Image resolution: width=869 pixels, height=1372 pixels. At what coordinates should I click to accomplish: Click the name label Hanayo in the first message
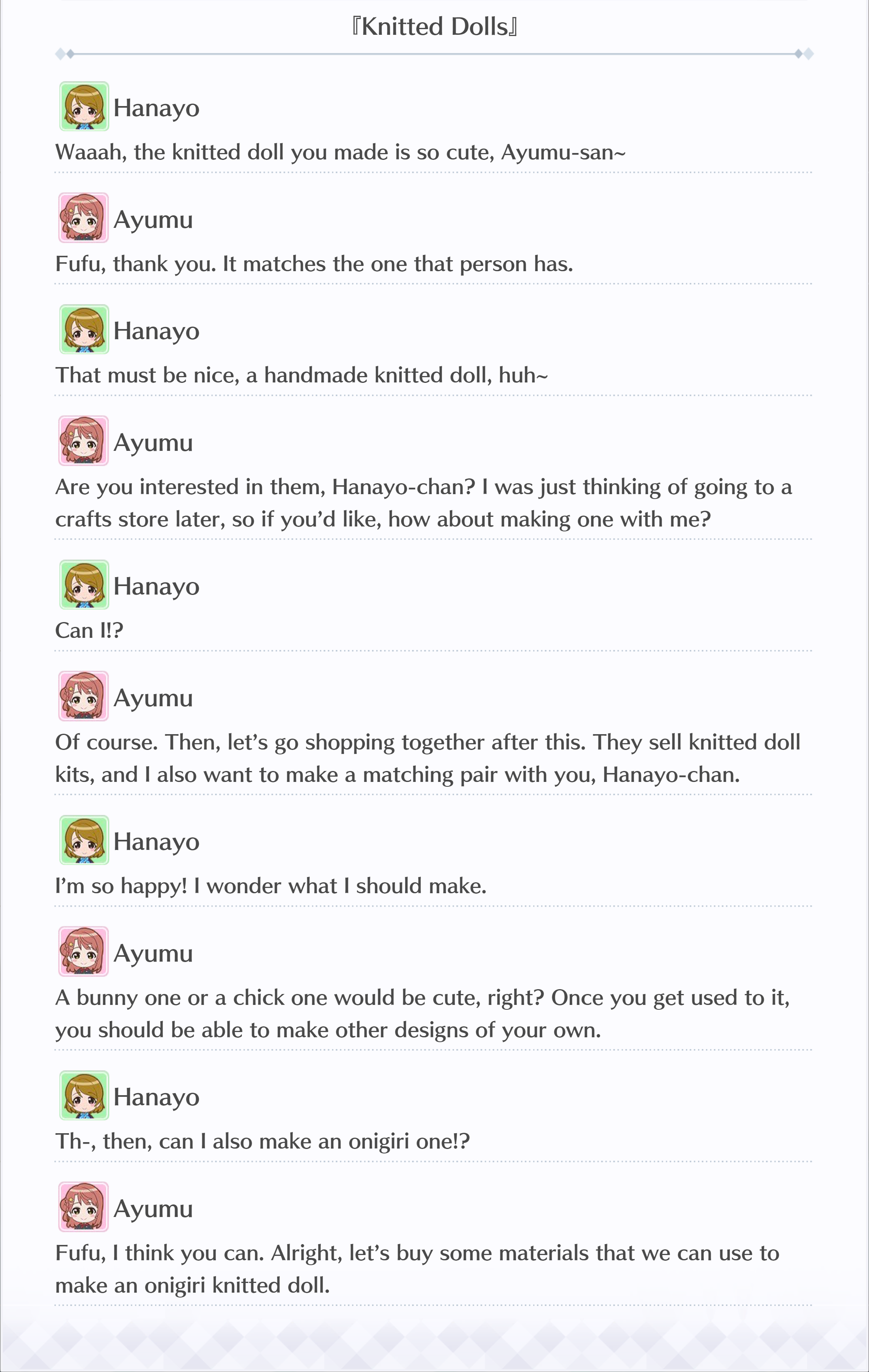pyautogui.click(x=156, y=108)
